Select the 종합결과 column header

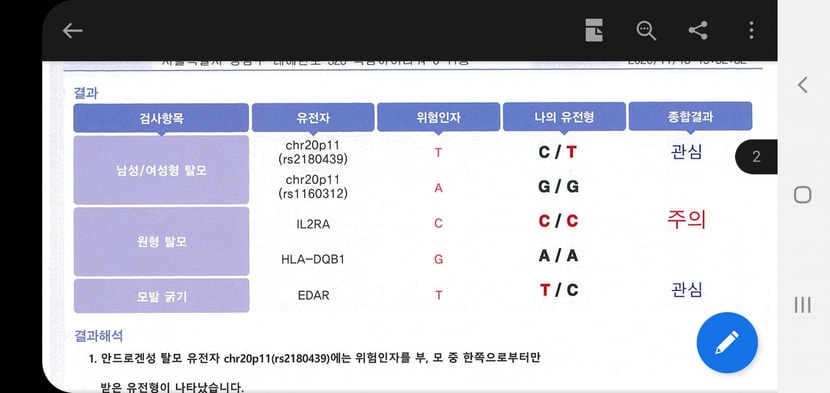[690, 117]
